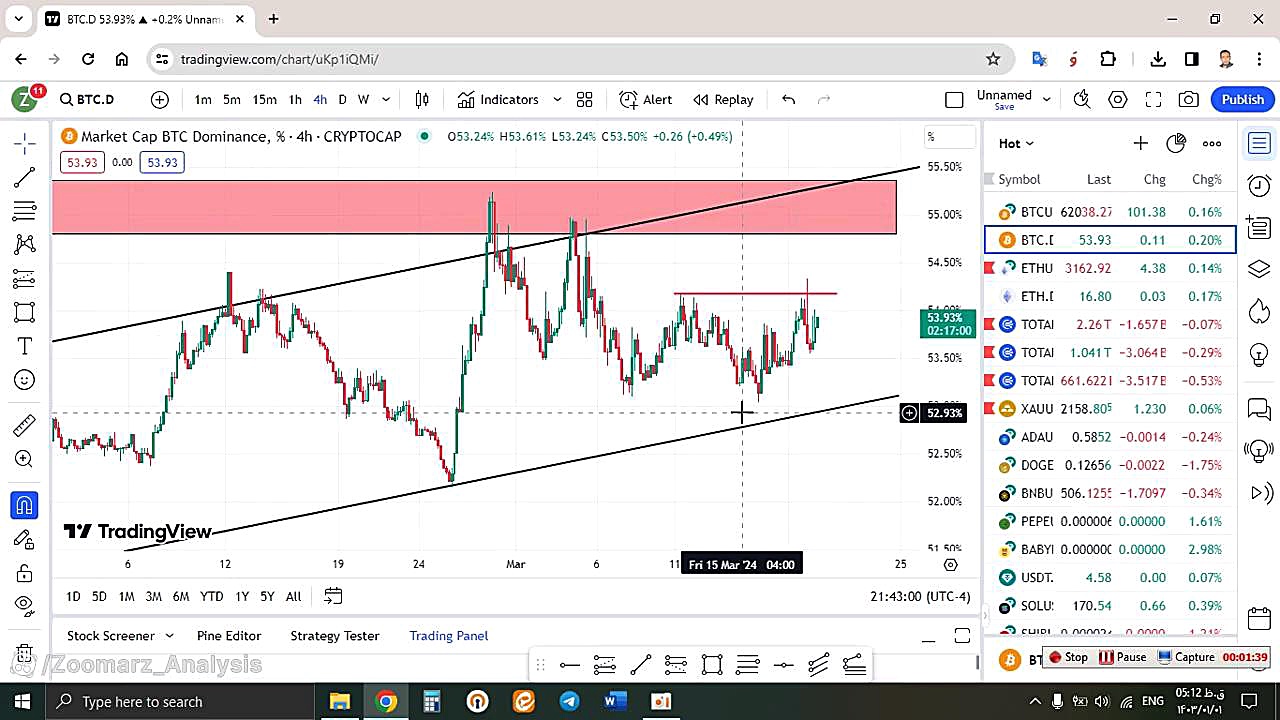Add a symbol to compare

(x=160, y=99)
